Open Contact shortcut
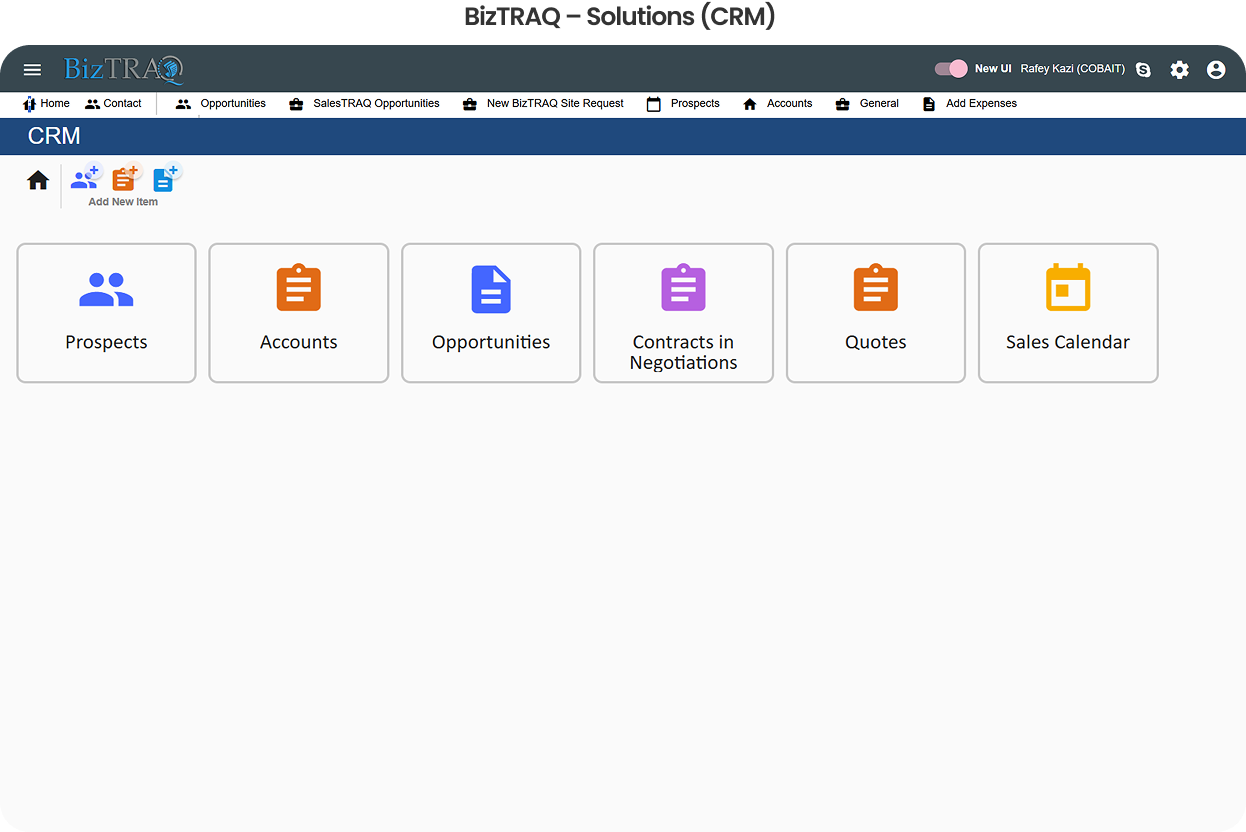Image resolution: width=1246 pixels, height=832 pixels. 113,103
